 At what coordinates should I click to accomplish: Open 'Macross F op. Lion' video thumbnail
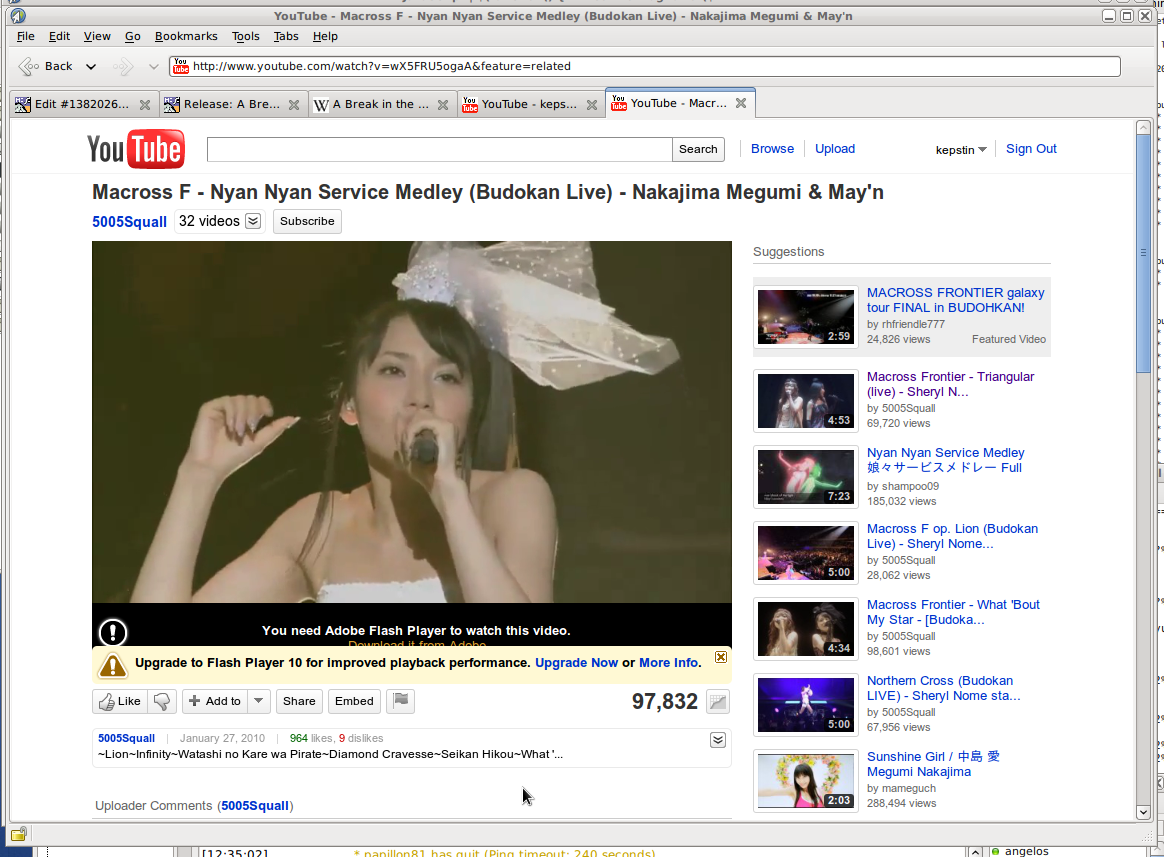pyautogui.click(x=805, y=553)
